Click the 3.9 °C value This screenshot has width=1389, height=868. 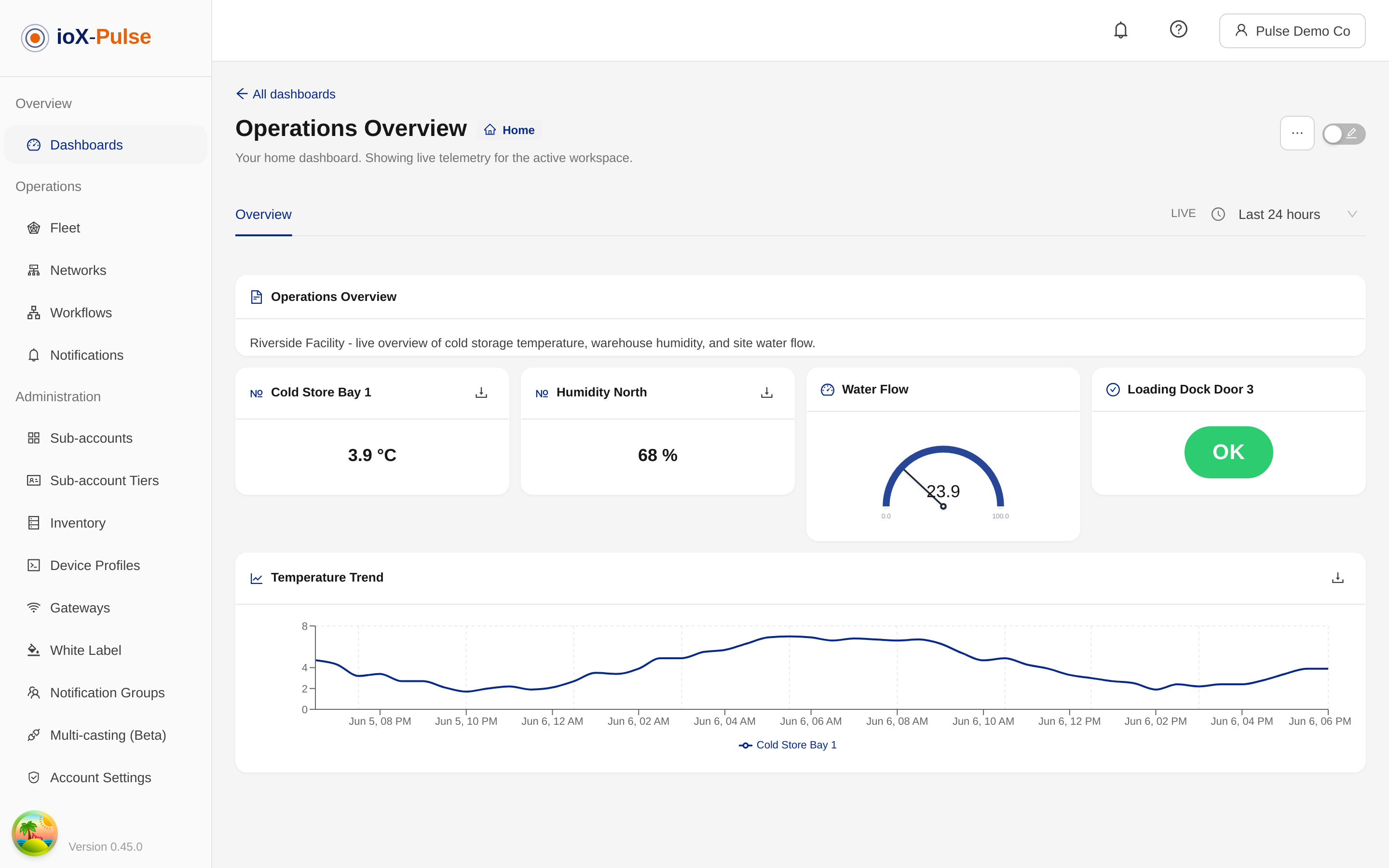tap(372, 455)
